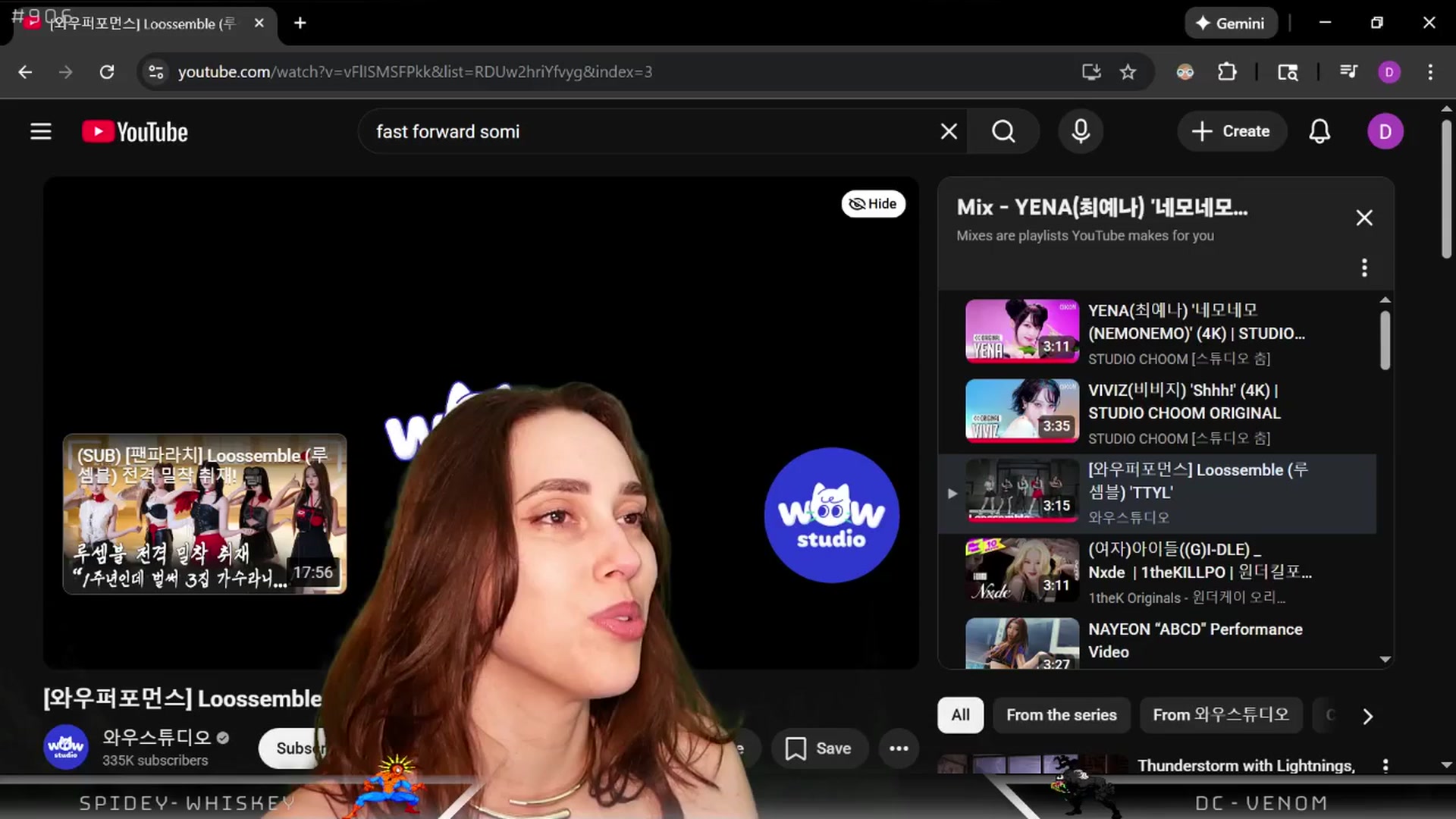Open the masked-face extension icon

coord(1185,72)
